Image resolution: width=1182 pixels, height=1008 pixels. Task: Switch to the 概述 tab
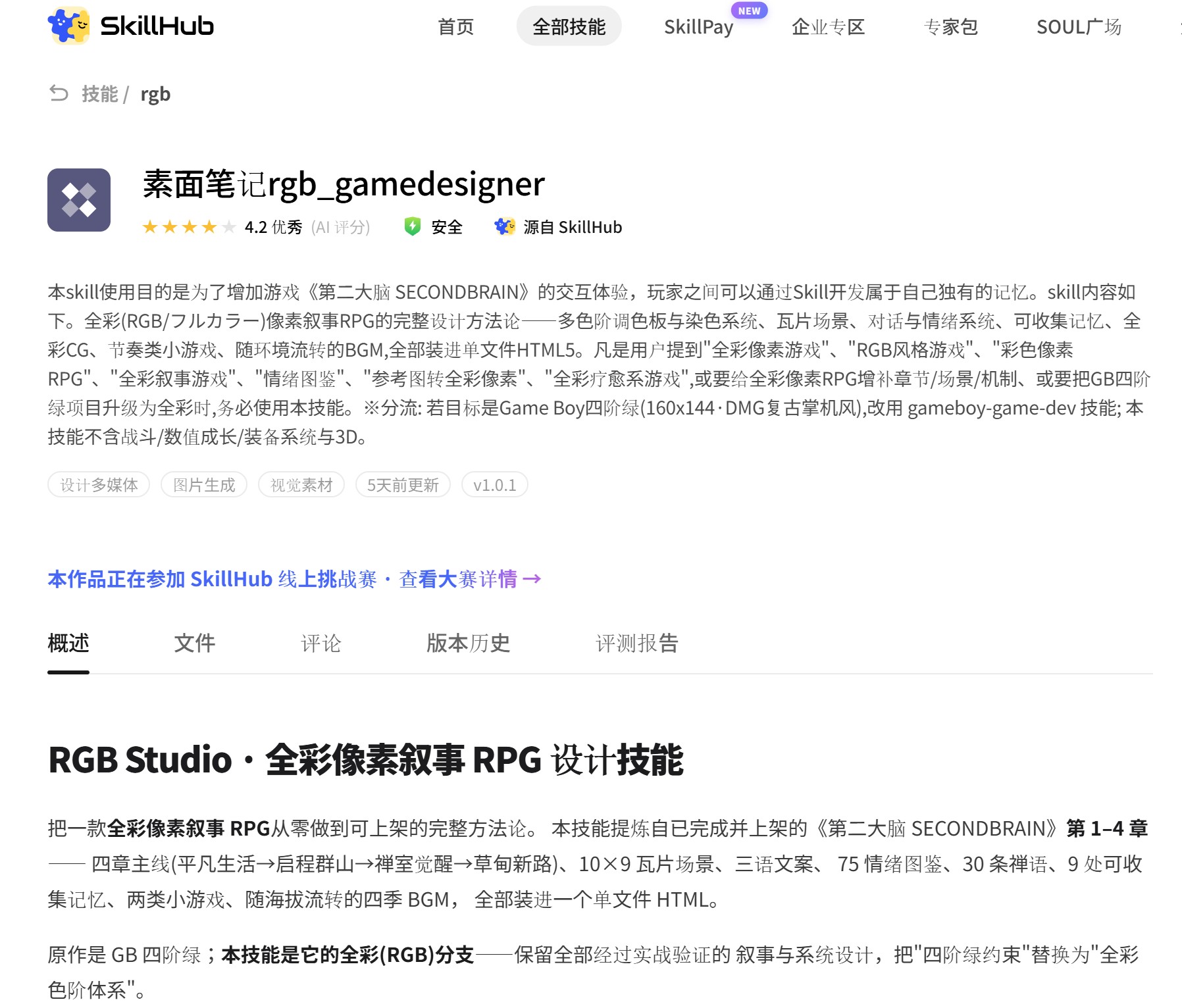68,643
